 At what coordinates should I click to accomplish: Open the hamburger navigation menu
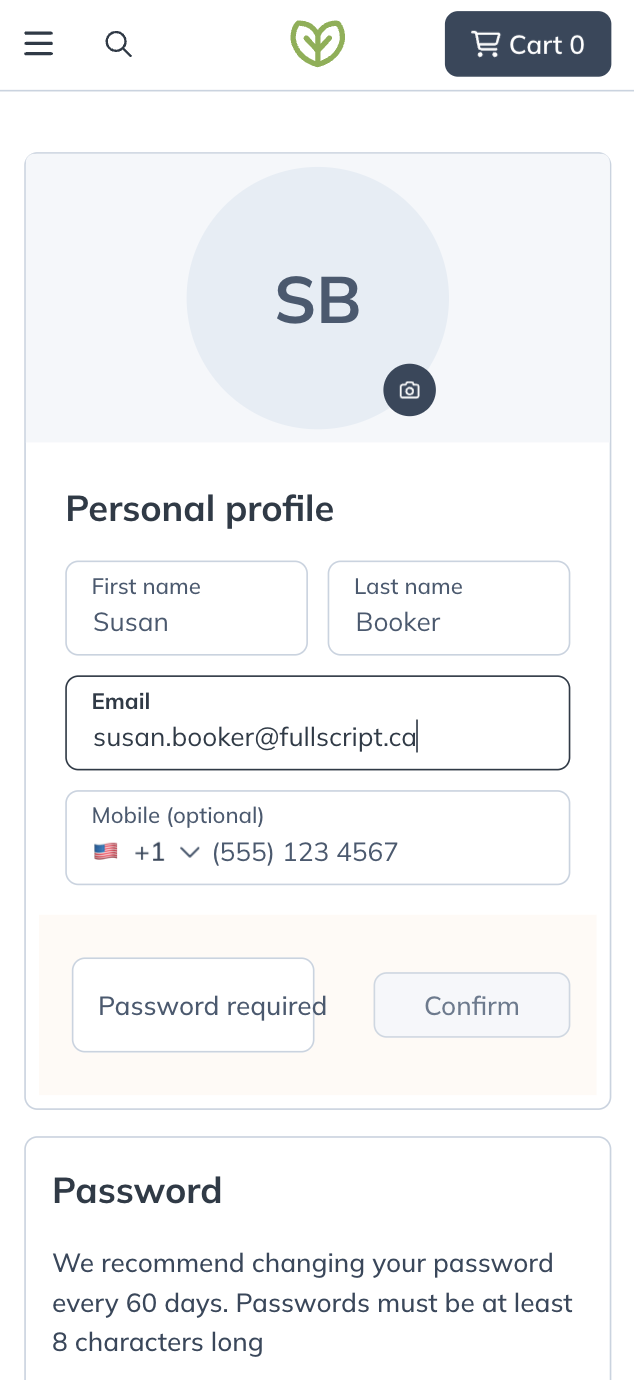click(x=38, y=43)
